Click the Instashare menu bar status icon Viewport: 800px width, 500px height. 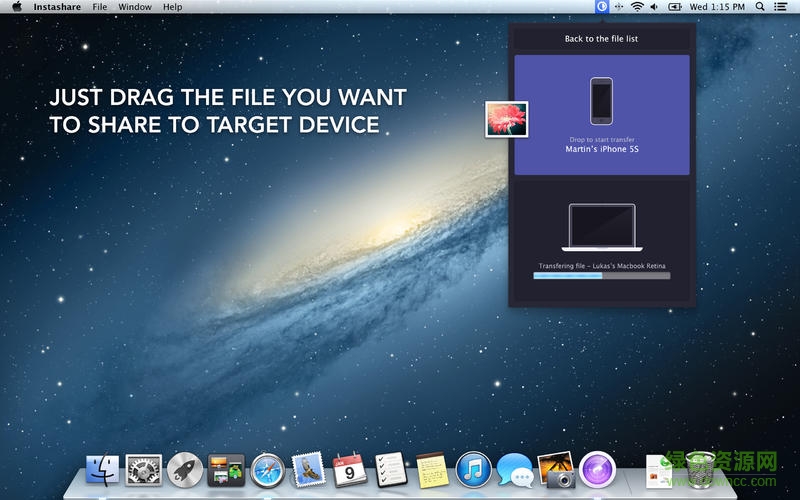click(602, 7)
